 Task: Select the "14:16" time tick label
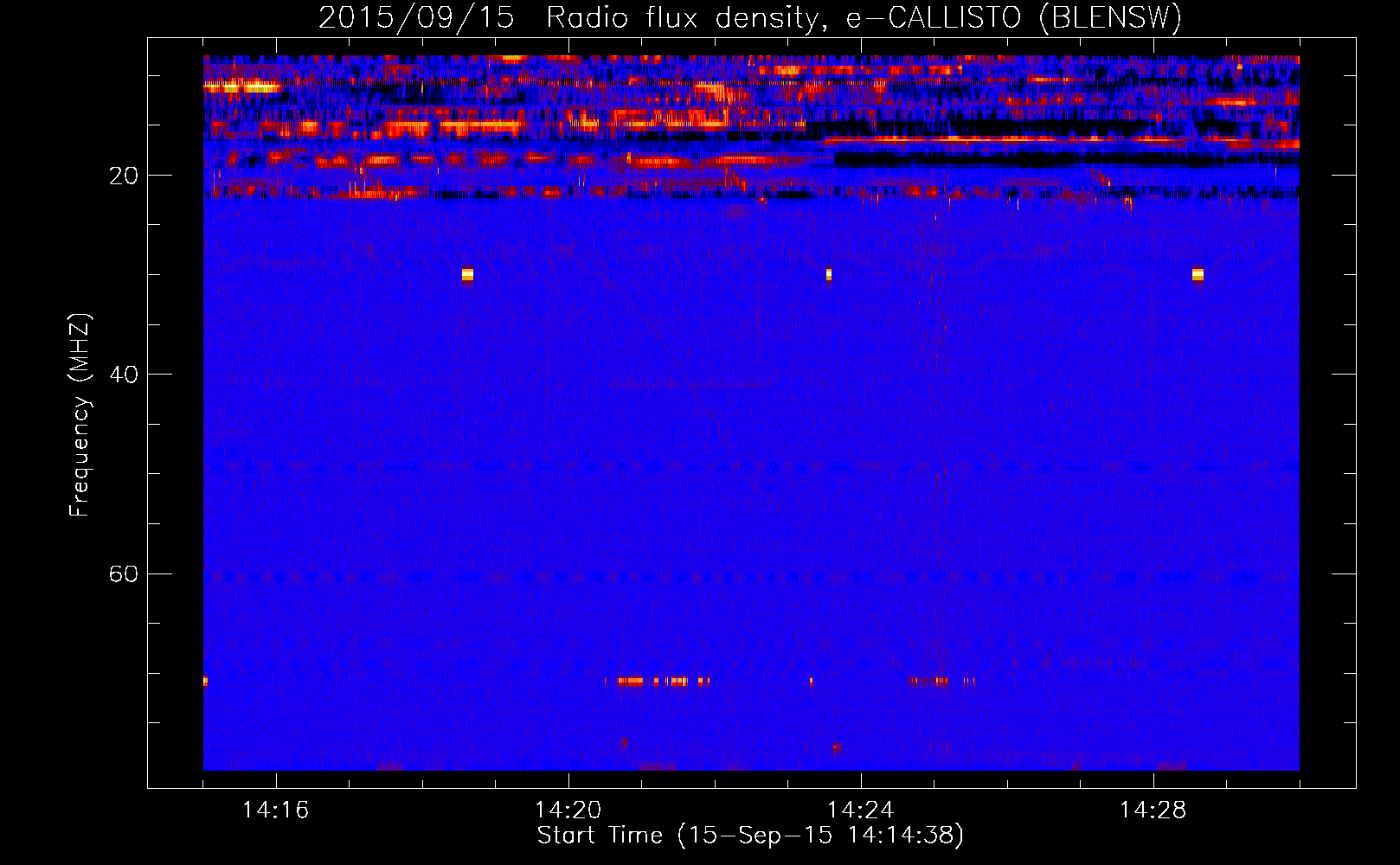tap(276, 810)
